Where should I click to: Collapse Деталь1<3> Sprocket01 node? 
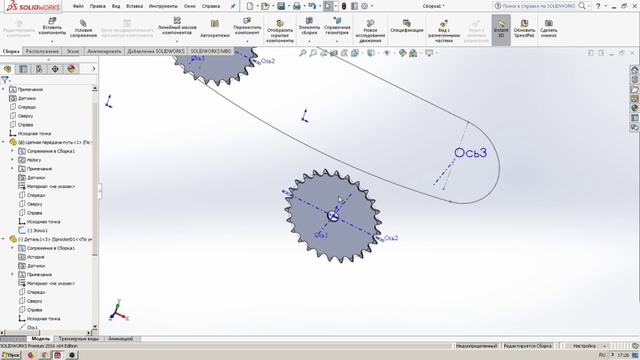[x=3, y=239]
